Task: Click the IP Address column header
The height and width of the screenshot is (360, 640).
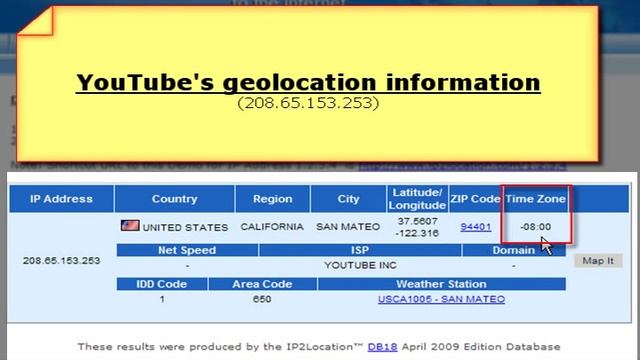Action: [61, 199]
